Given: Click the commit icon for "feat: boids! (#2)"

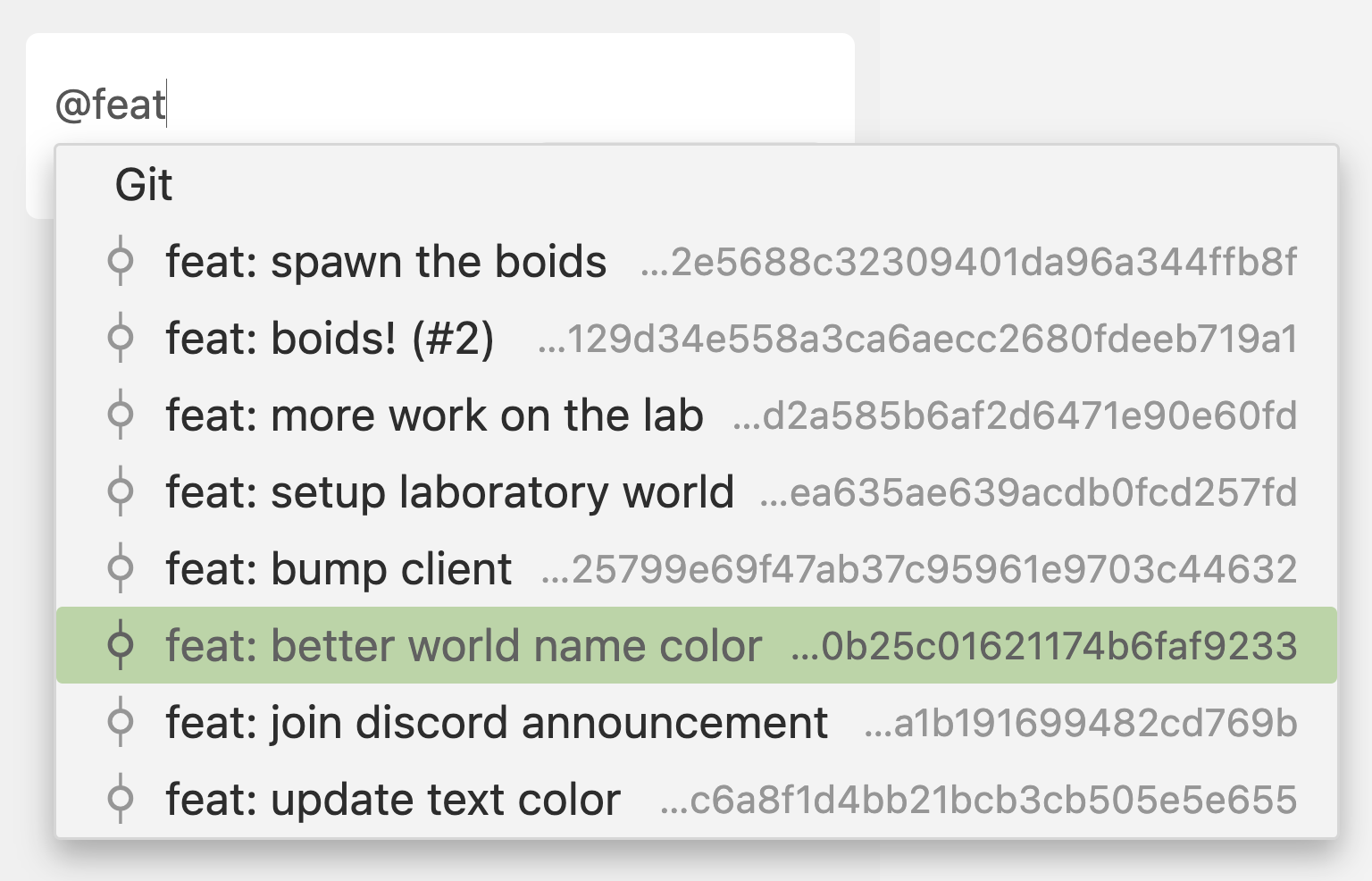Looking at the screenshot, I should click(x=121, y=339).
